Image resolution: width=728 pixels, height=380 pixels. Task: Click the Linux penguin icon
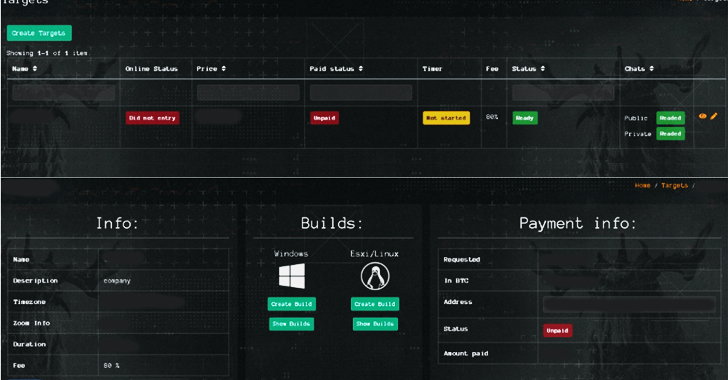[375, 276]
